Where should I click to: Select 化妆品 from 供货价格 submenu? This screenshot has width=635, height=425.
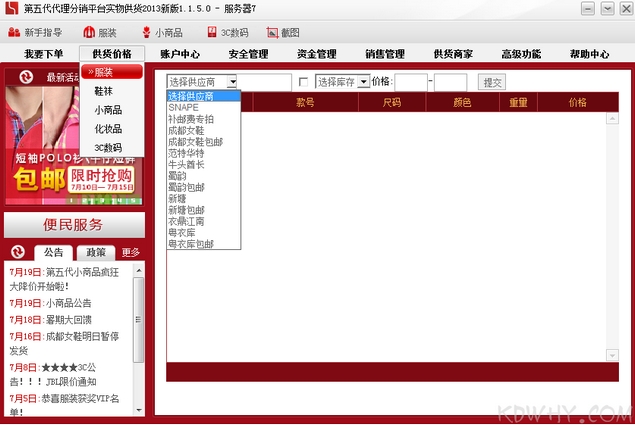pyautogui.click(x=108, y=129)
